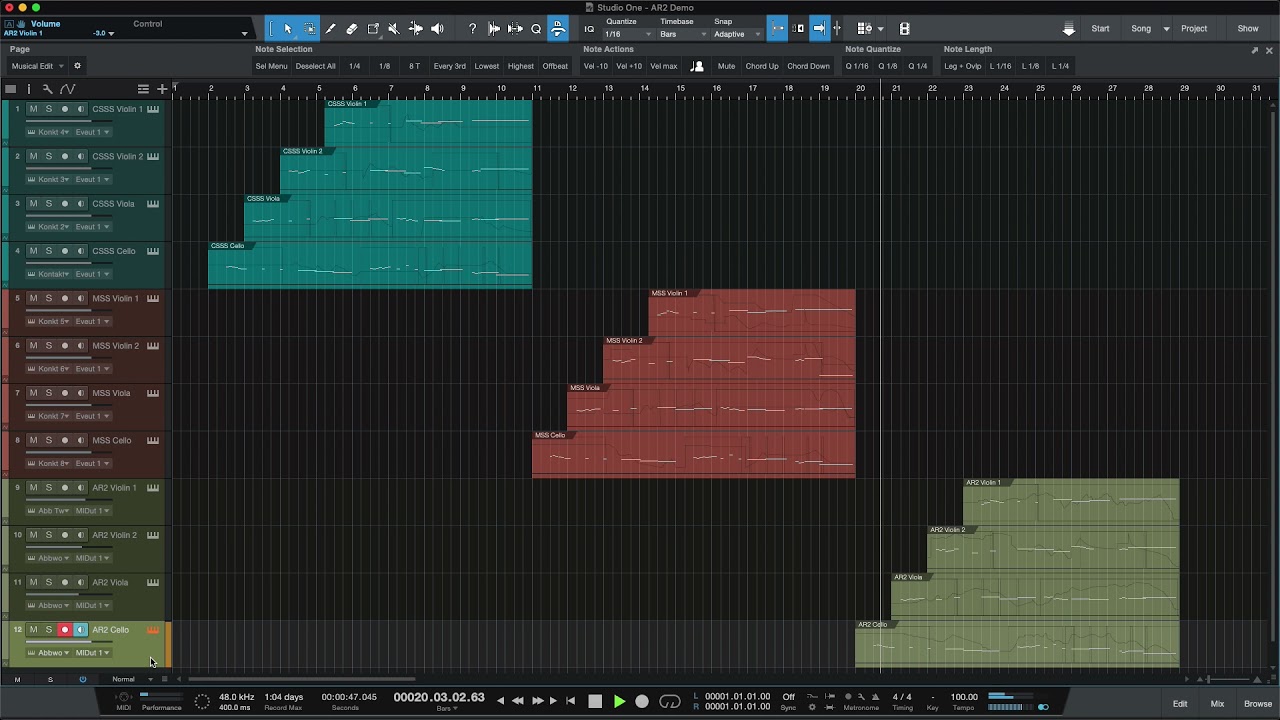Open the Timebase Bars dropdown
Screen dimensions: 1280x720
(682, 34)
